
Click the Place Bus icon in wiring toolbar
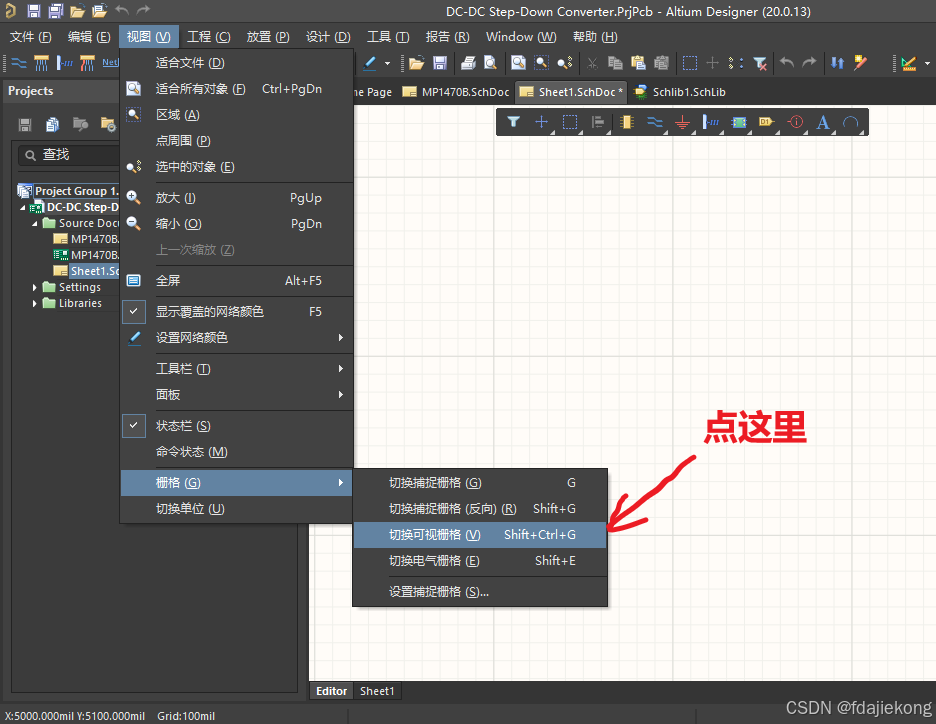[41, 63]
